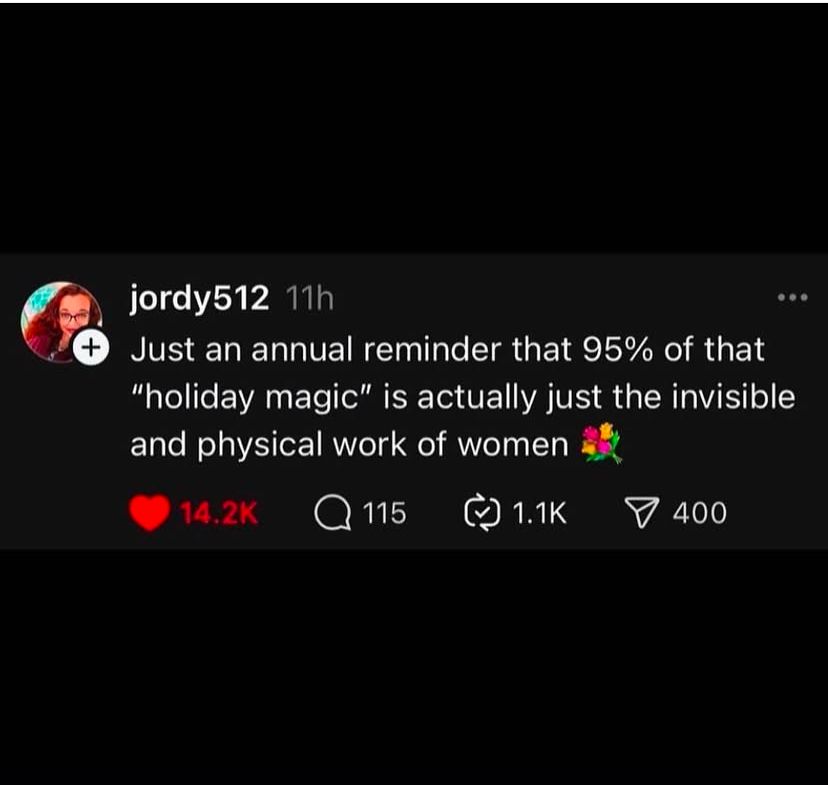The height and width of the screenshot is (785, 828).
Task: Open the post by its first text line
Action: [447, 349]
